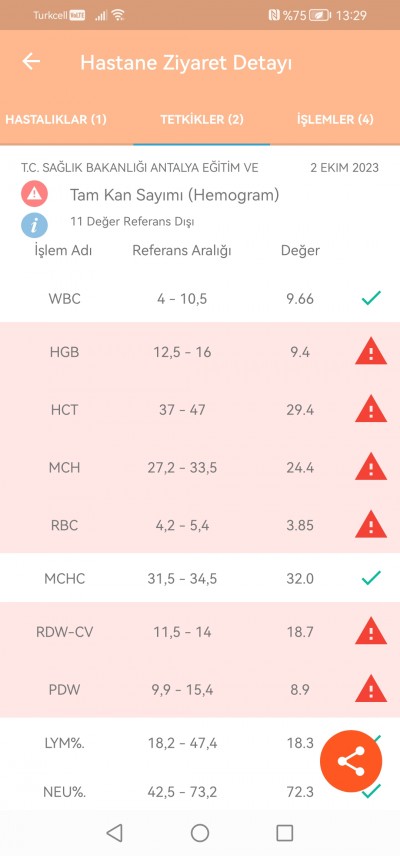Switch to the HASTALIKLAR (1) tab
Screen dimensions: 400x856
point(56,120)
